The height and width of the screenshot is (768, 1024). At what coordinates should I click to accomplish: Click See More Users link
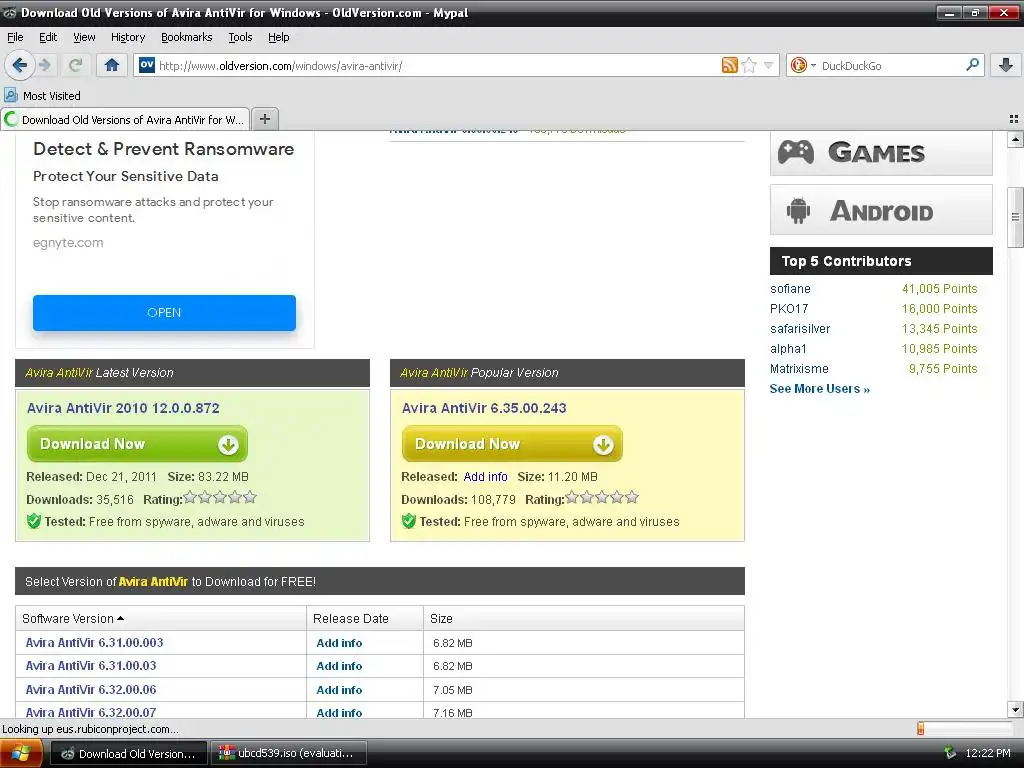(x=820, y=389)
